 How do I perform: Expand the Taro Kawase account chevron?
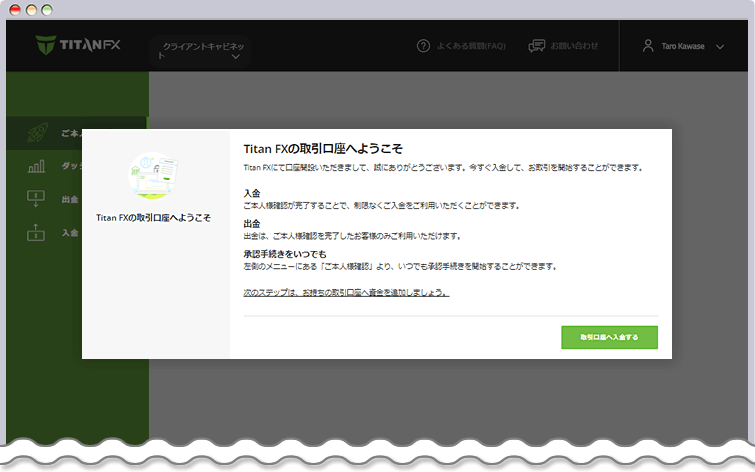(x=720, y=47)
